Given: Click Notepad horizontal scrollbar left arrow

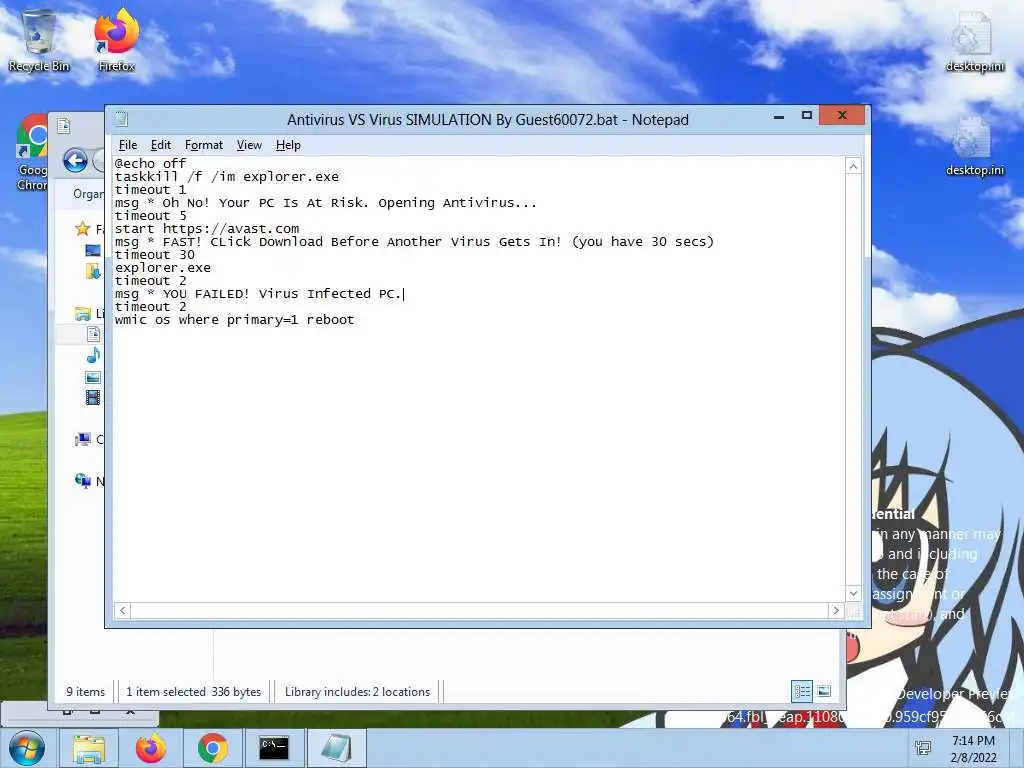Looking at the screenshot, I should 122,611.
